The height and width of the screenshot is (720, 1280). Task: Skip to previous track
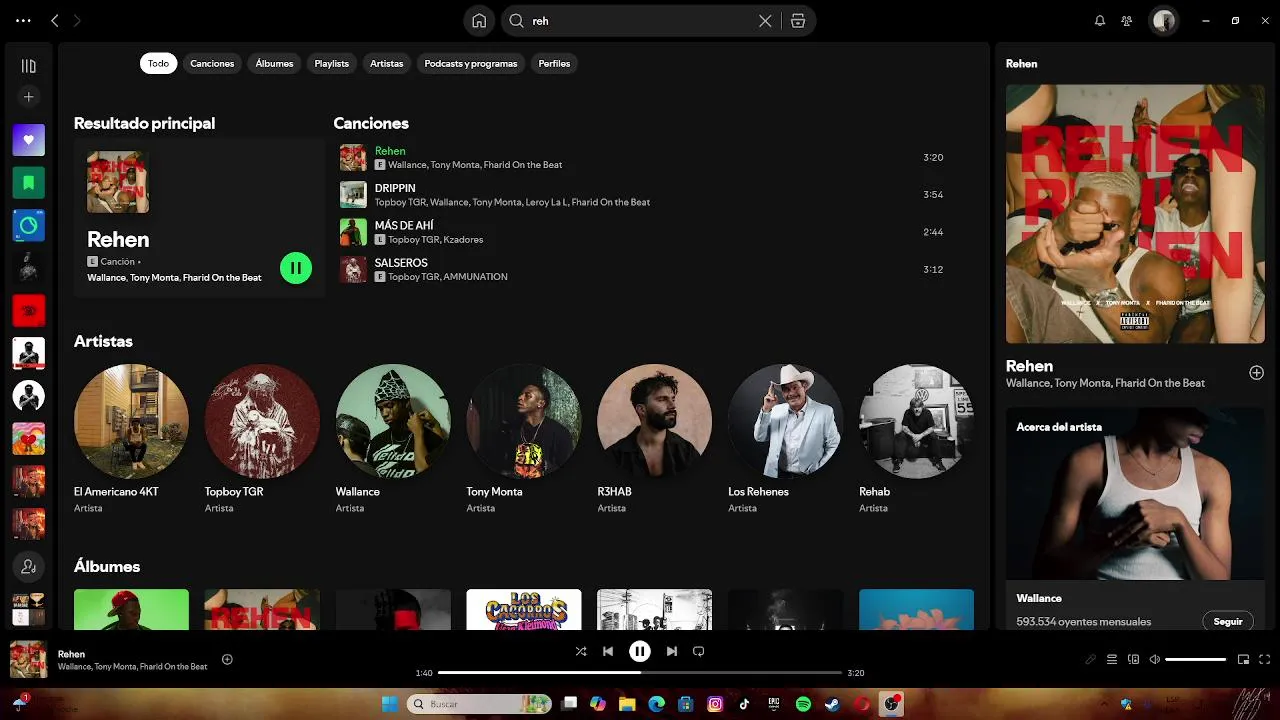pyautogui.click(x=608, y=651)
